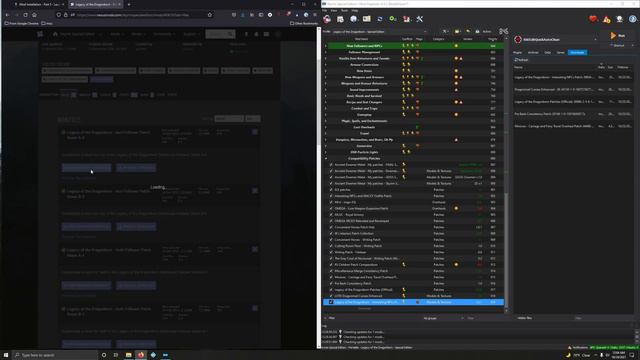
Task: Open the Profile dropdown in Mod Organizer
Action: click(380, 31)
